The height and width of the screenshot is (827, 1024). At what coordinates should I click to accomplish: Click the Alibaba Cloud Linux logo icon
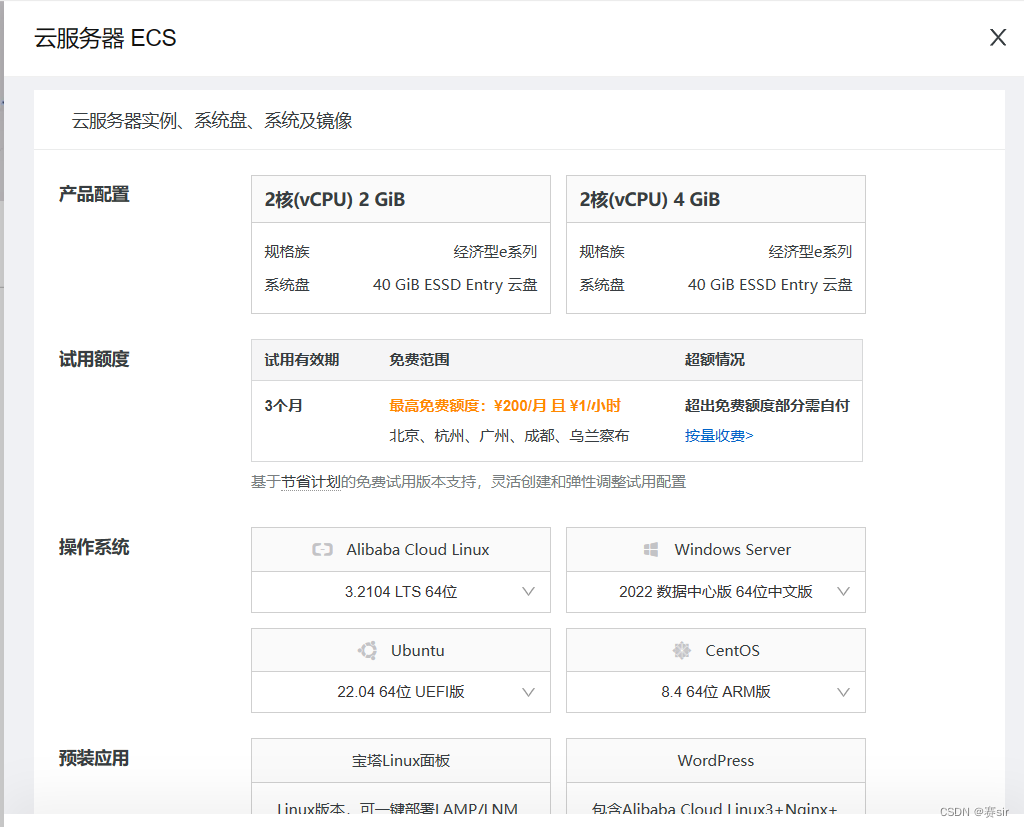point(323,549)
